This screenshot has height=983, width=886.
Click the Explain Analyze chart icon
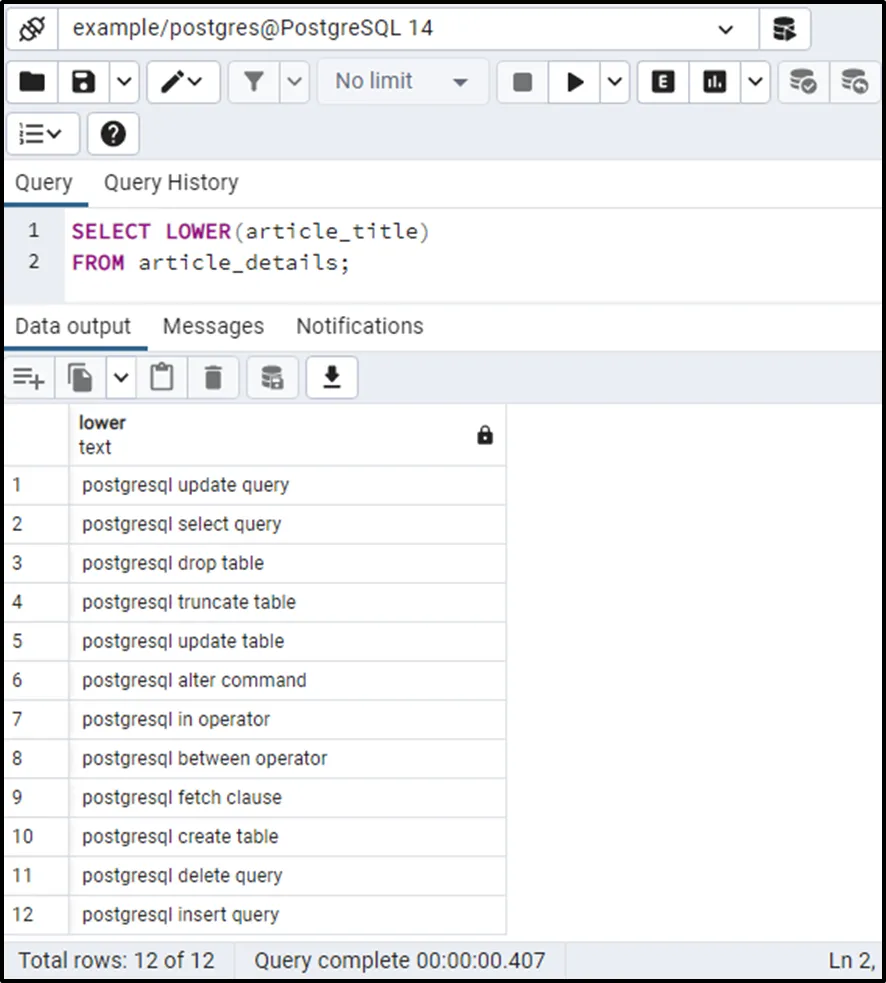click(x=715, y=82)
